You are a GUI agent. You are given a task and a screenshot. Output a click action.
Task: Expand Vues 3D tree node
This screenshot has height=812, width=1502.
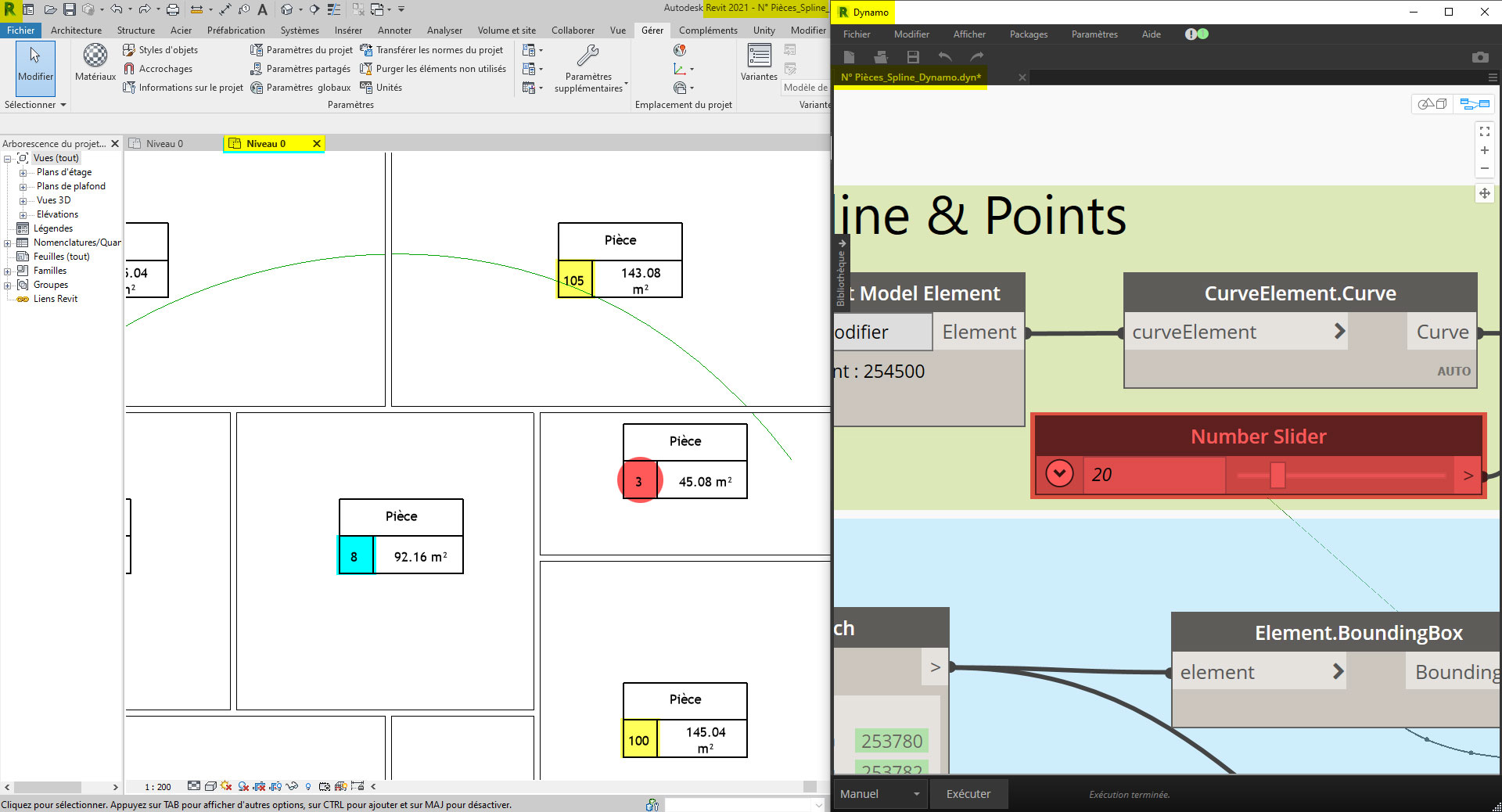(23, 201)
